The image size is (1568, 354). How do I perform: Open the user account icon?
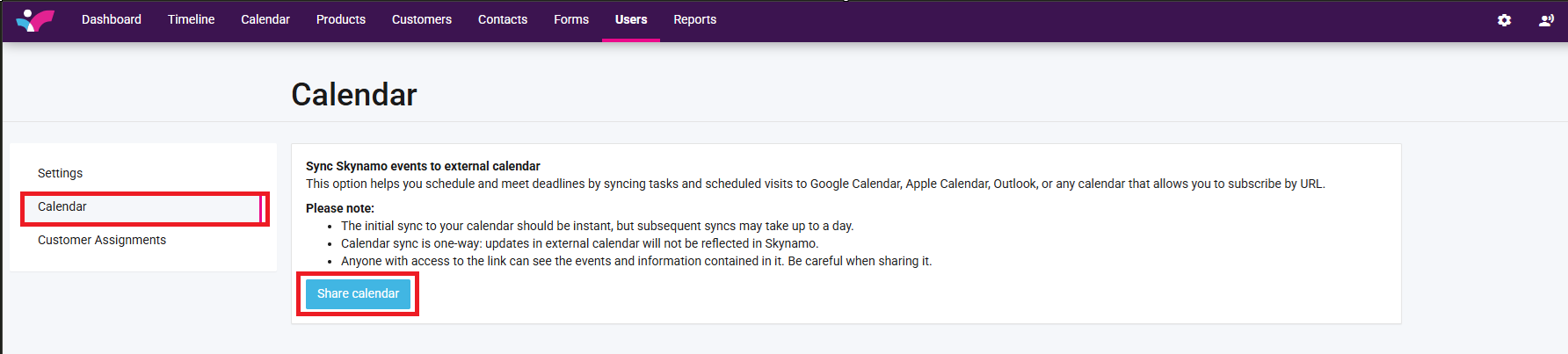click(1546, 19)
